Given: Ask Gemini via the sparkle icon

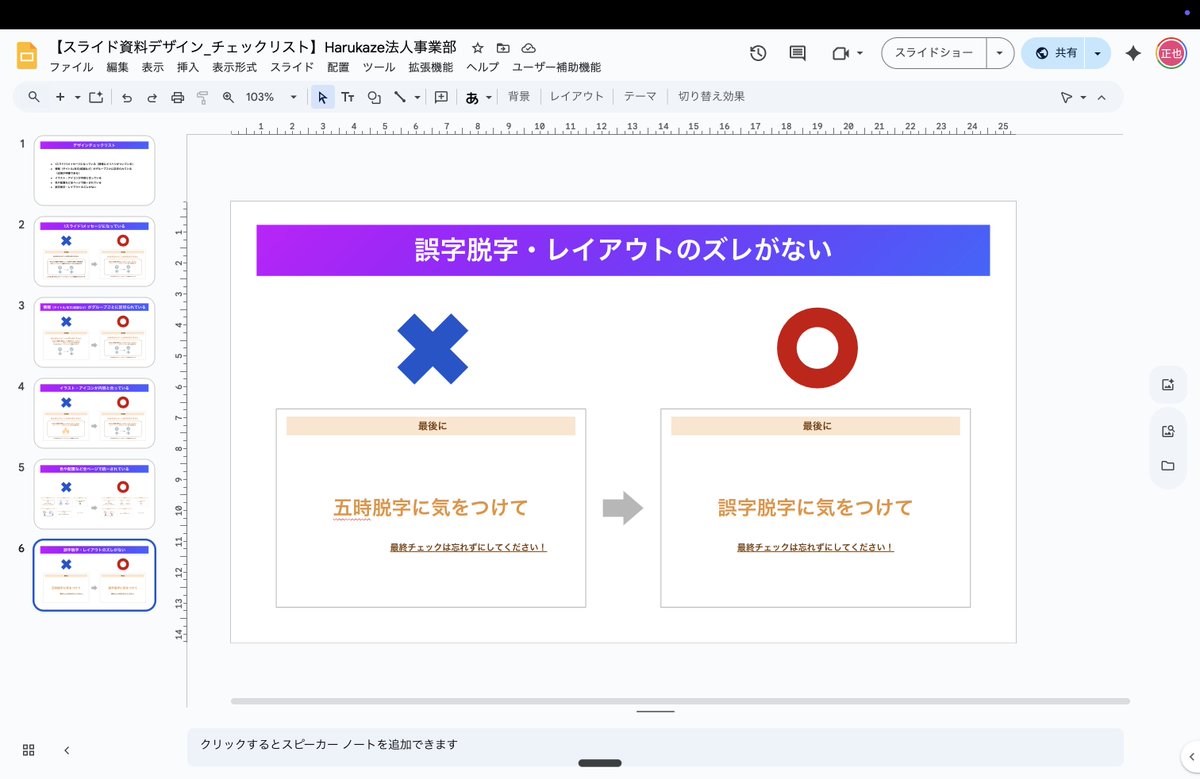Looking at the screenshot, I should pos(1133,54).
